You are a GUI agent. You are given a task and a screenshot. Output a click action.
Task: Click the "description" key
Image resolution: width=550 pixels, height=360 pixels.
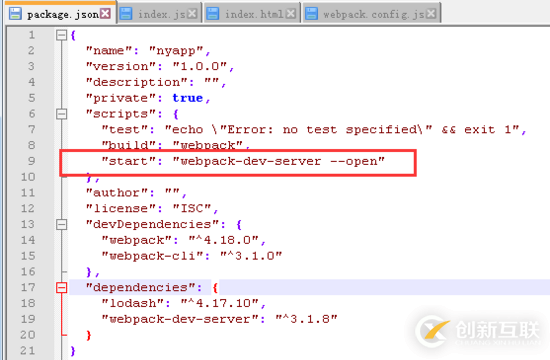tap(136, 82)
